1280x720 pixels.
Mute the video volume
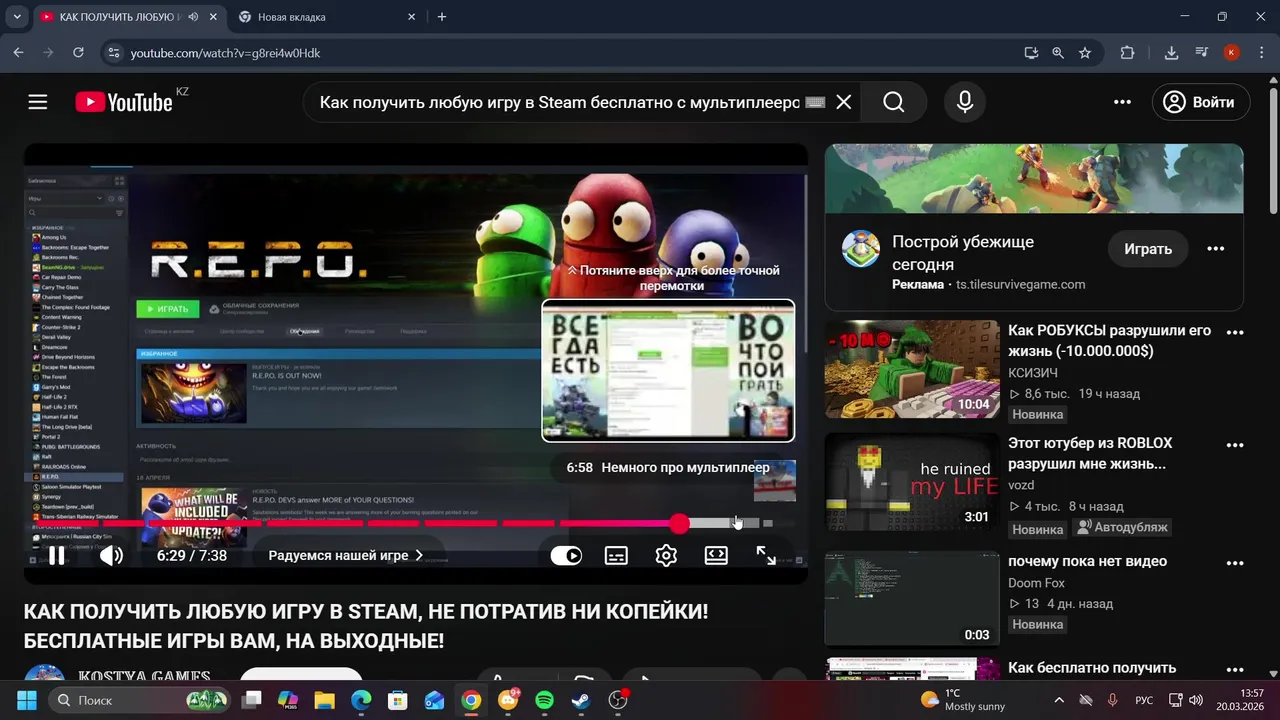[x=111, y=555]
